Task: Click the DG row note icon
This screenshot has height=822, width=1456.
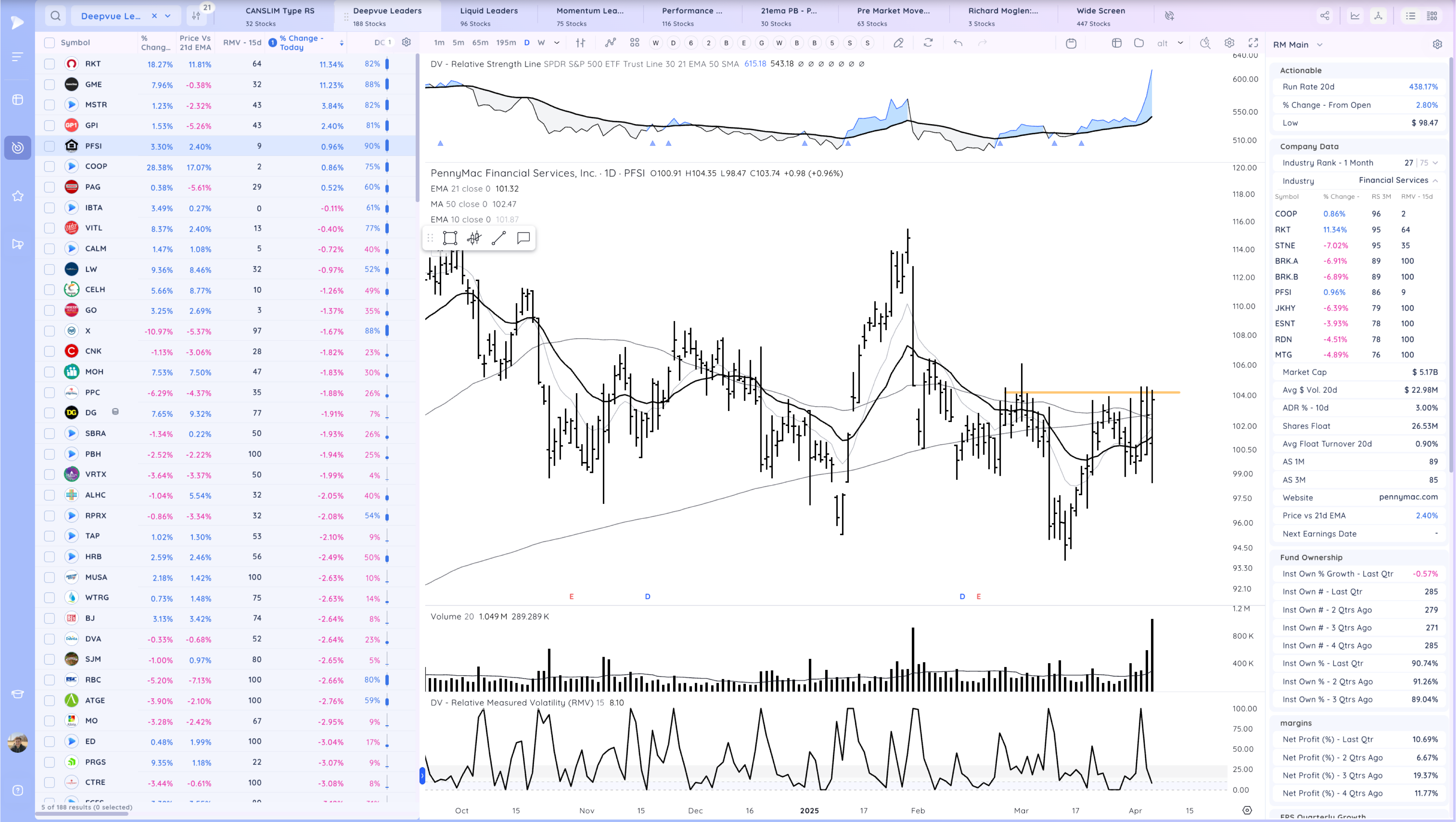Action: [x=115, y=412]
